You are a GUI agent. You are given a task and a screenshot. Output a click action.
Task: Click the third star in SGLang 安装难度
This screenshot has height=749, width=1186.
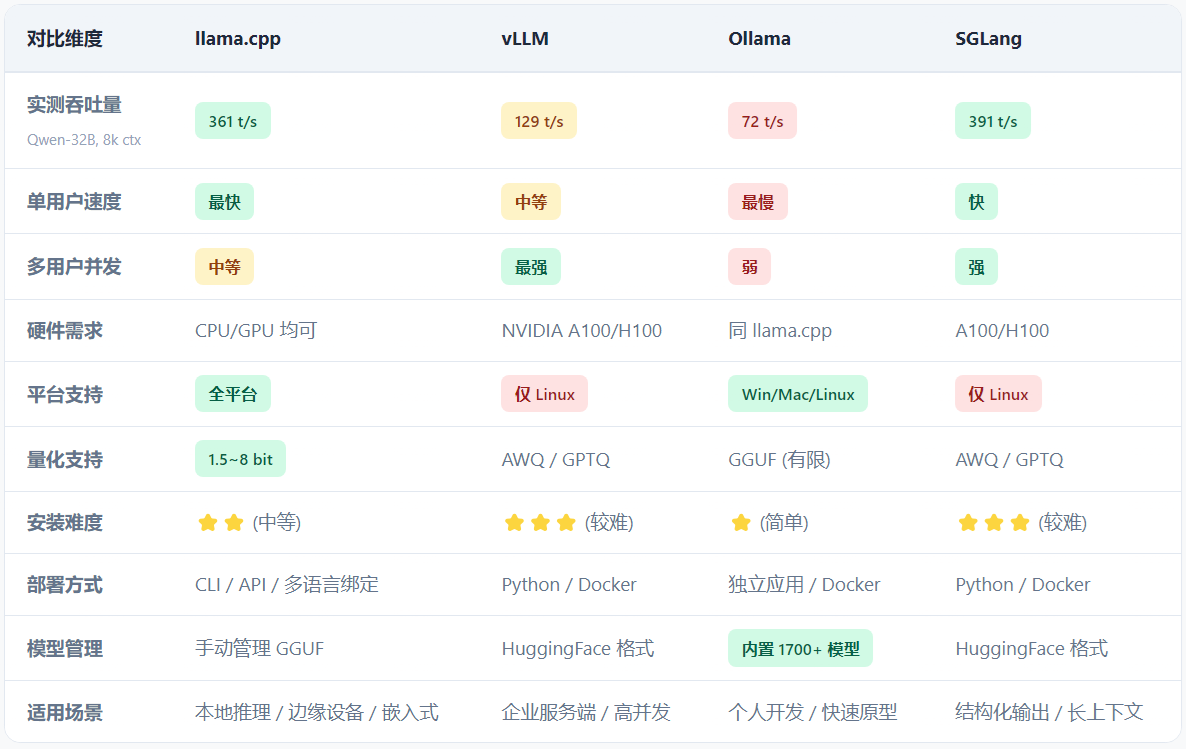(x=1020, y=522)
